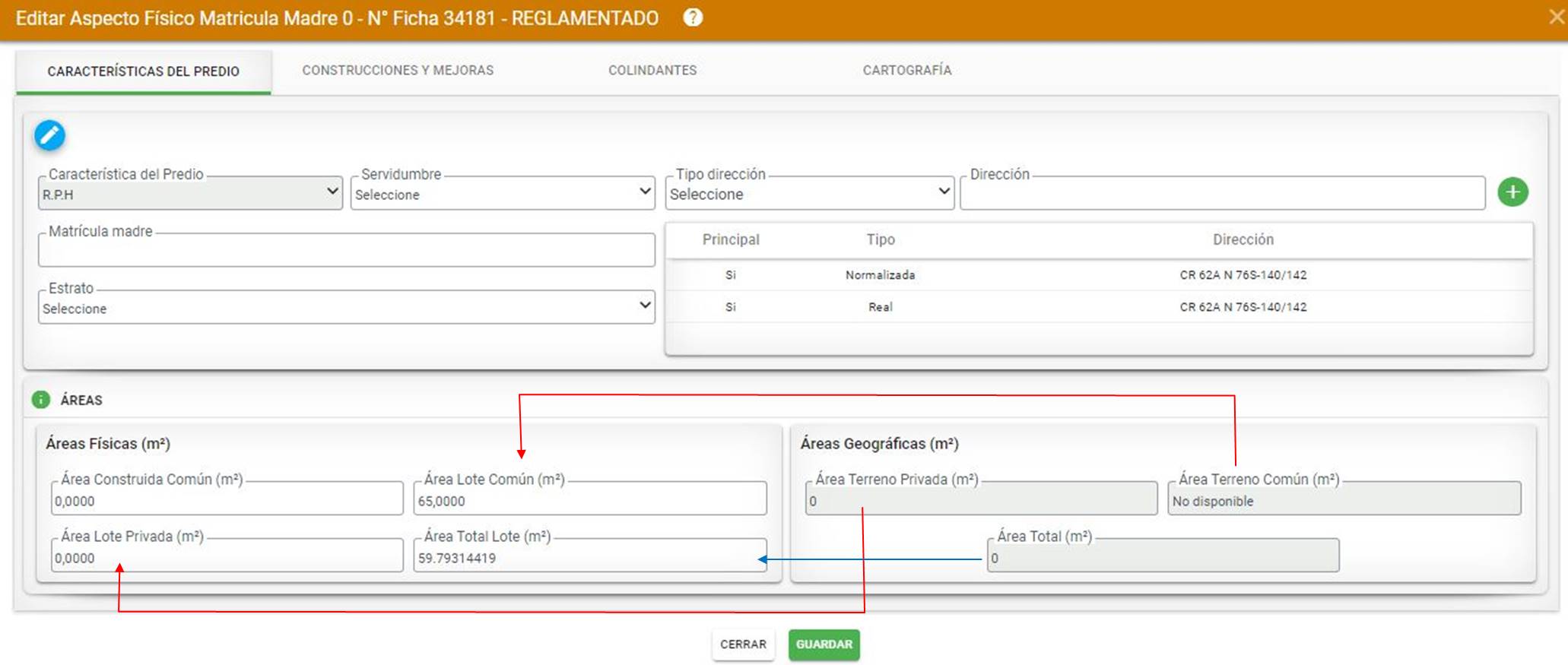1568x665 pixels.
Task: Click the blue pencil edit icon
Action: (x=49, y=136)
